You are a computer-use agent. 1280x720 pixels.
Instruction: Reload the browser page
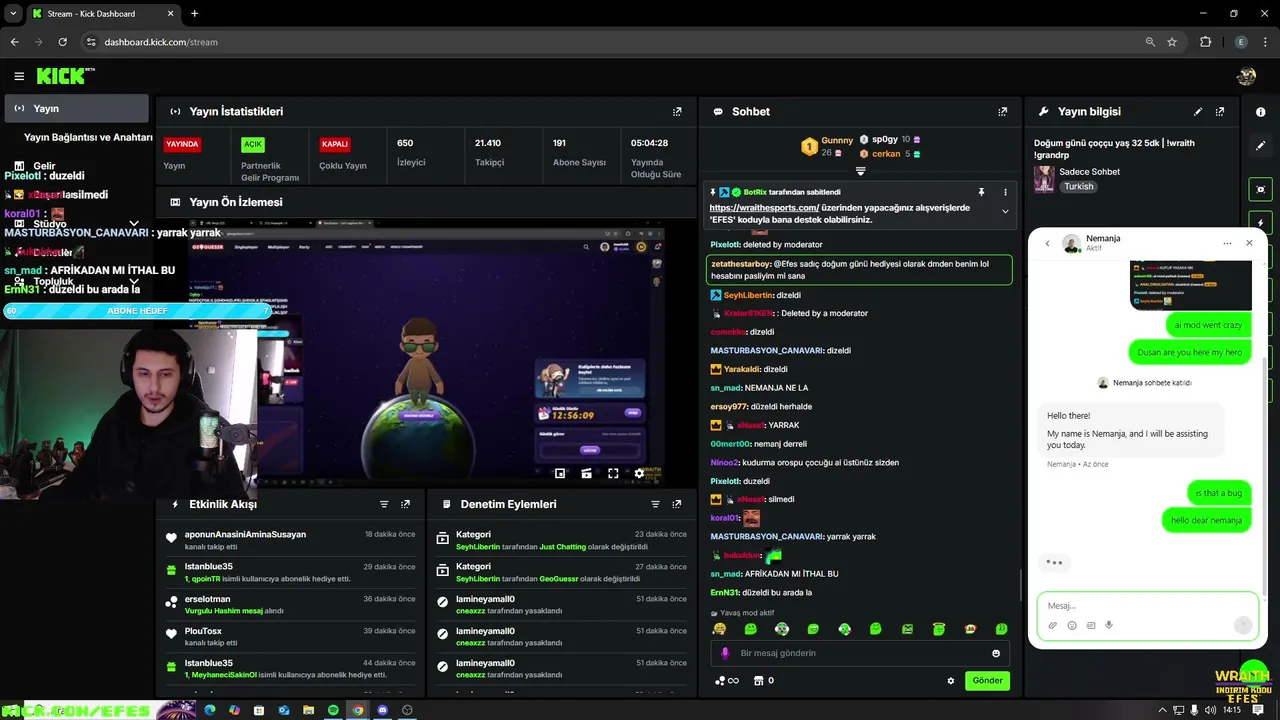[62, 42]
